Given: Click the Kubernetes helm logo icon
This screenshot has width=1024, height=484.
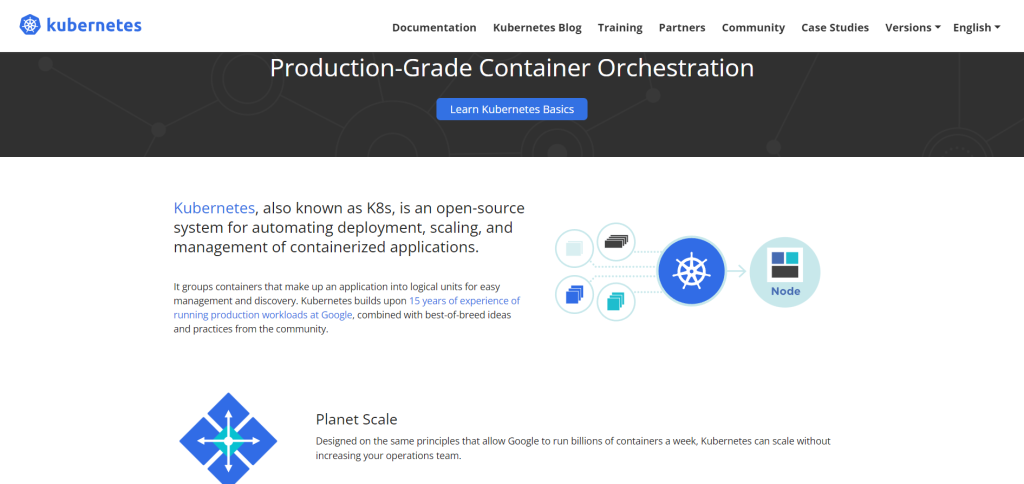Looking at the screenshot, I should (x=30, y=25).
